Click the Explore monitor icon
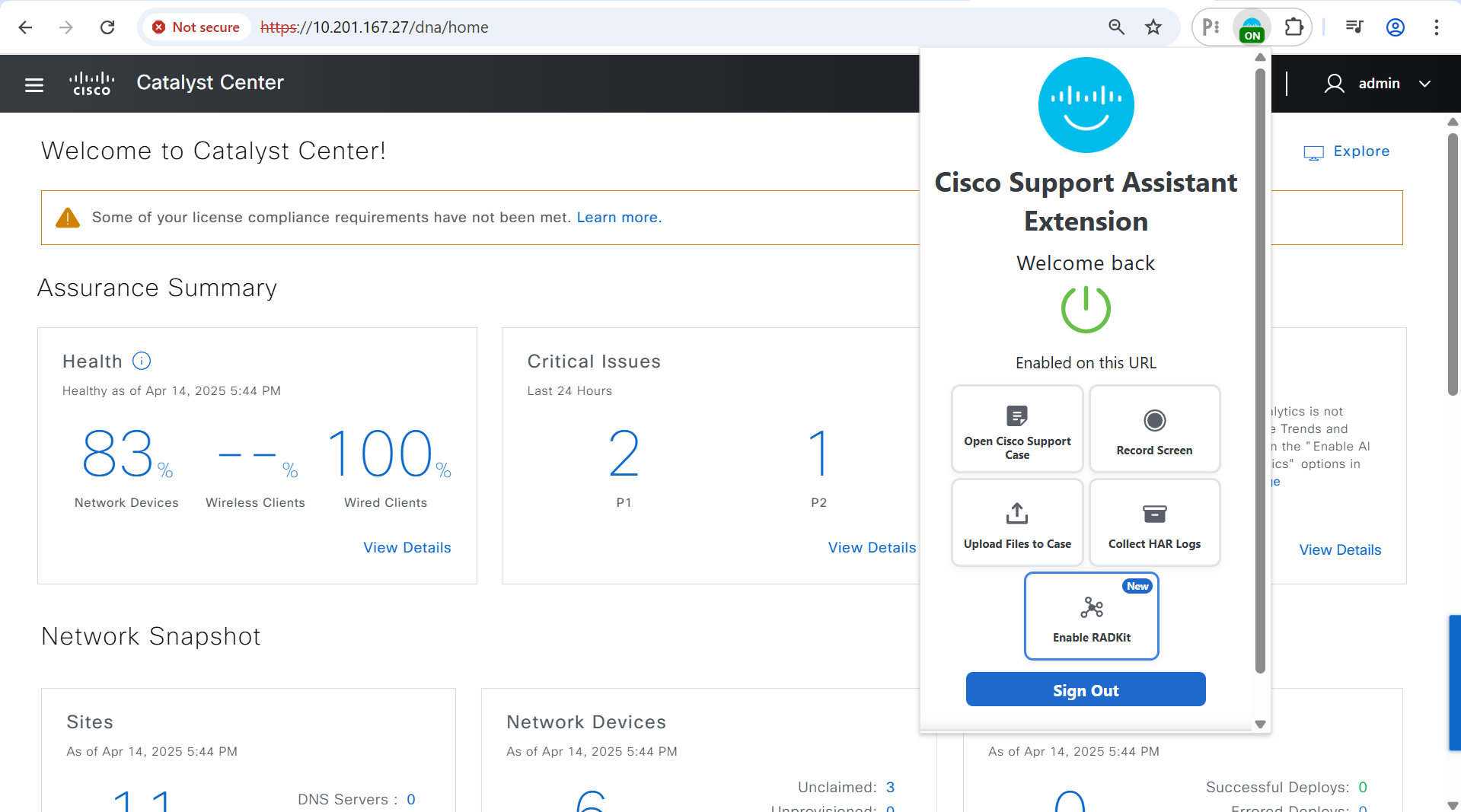Screen dimensions: 1461x812 1313,151
